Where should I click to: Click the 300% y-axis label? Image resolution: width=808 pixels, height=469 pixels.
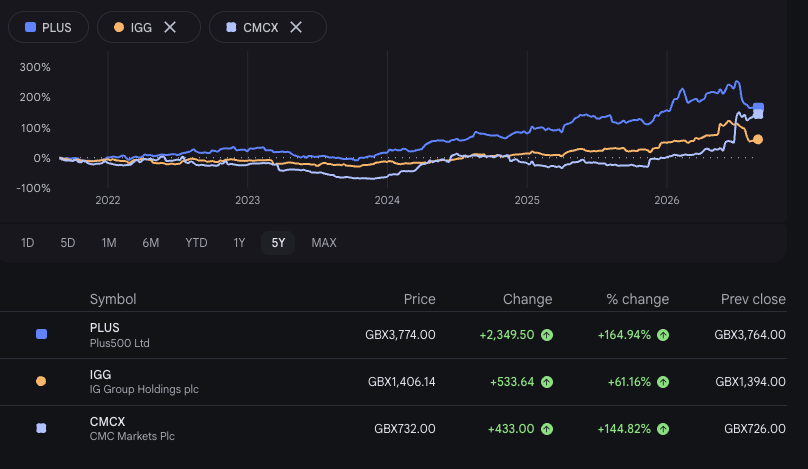pyautogui.click(x=35, y=67)
